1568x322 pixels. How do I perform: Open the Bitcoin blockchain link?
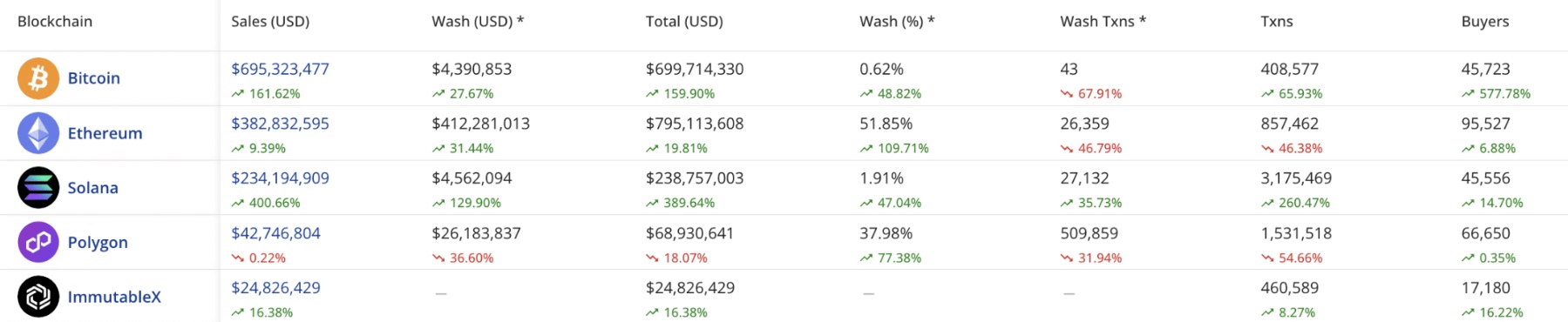pos(94,78)
